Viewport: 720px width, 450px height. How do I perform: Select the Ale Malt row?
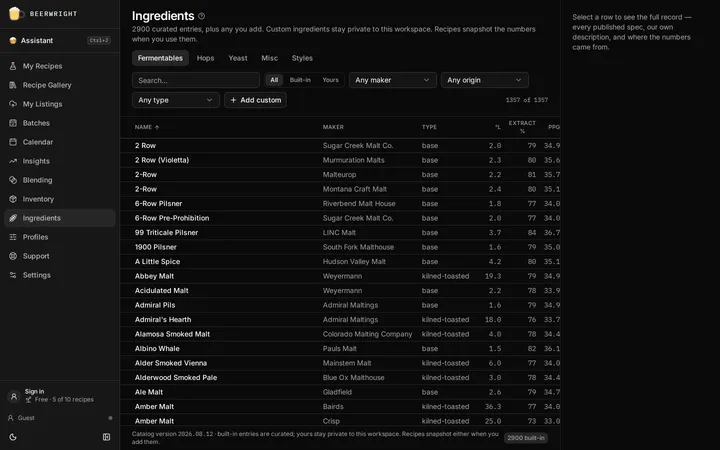point(340,392)
